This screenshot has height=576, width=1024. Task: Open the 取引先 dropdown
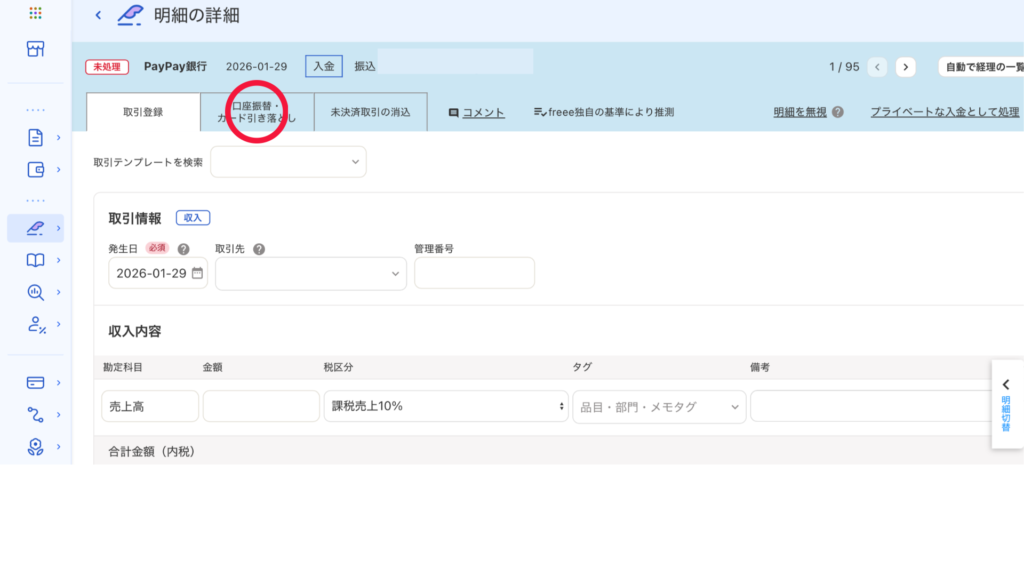tap(310, 273)
